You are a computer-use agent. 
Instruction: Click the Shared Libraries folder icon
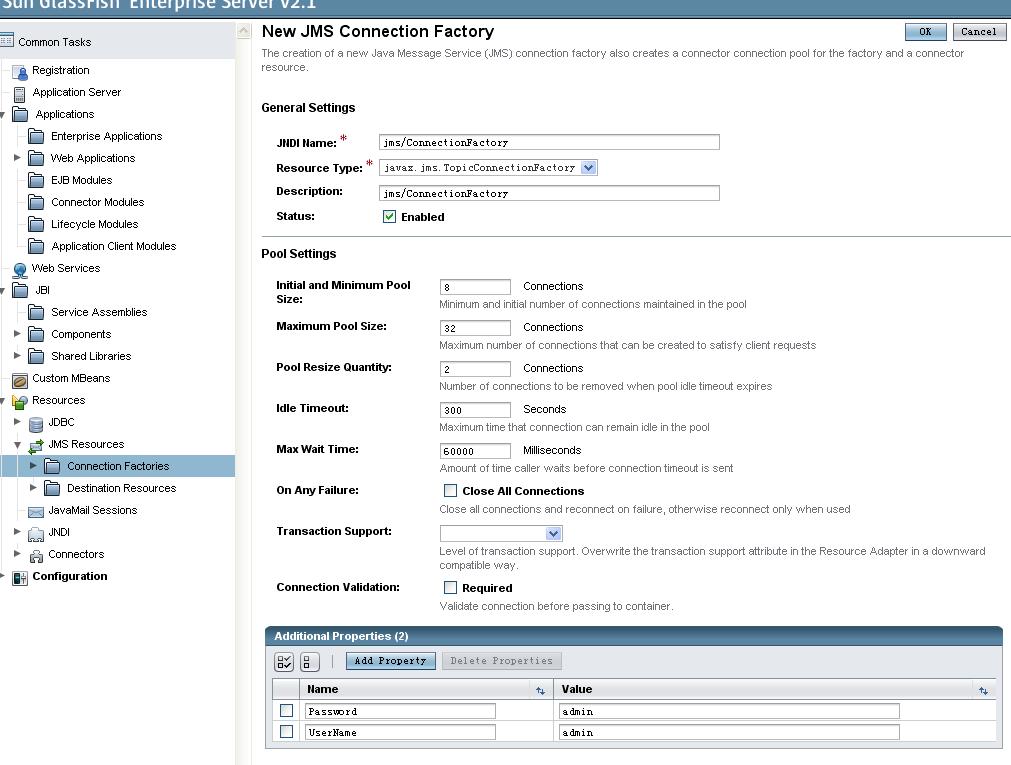pyautogui.click(x=36, y=356)
